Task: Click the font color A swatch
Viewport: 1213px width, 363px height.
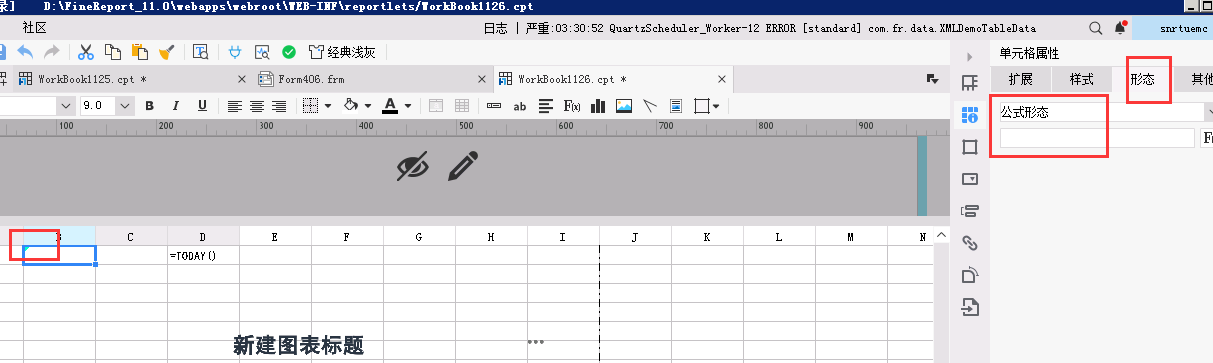Action: pyautogui.click(x=390, y=105)
